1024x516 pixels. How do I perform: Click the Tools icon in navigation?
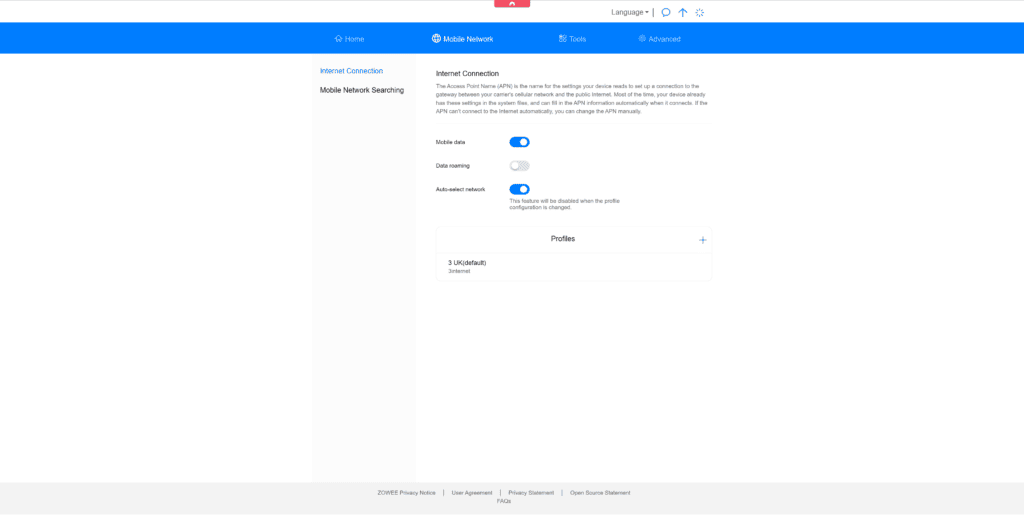click(x=563, y=39)
